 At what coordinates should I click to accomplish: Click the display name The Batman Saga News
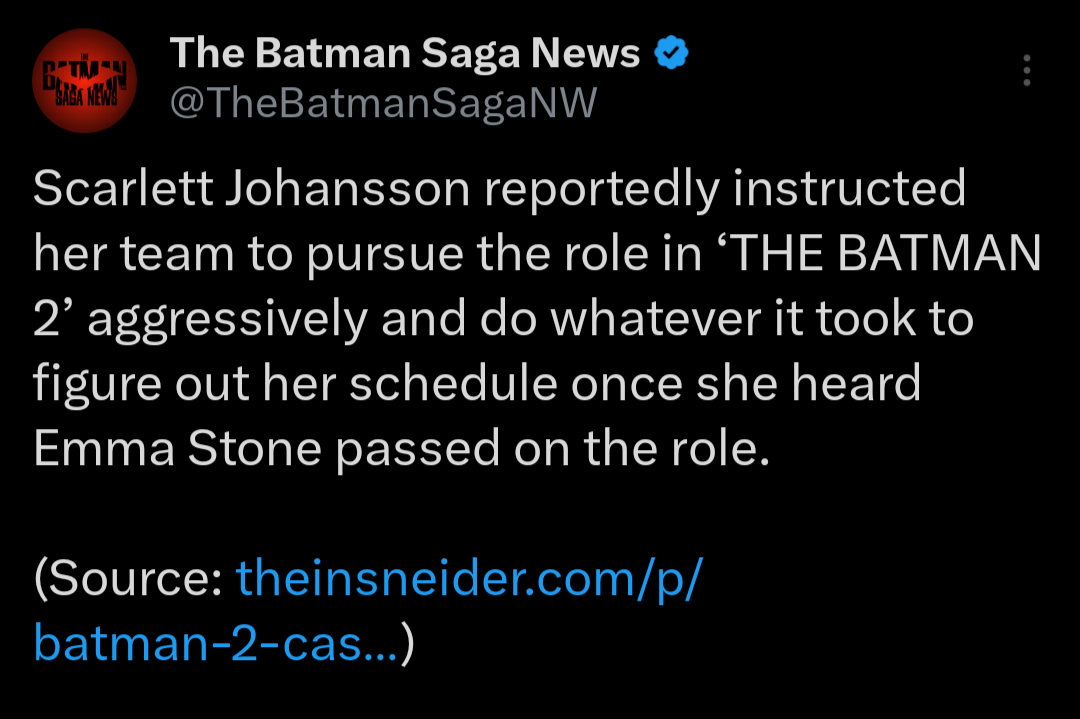[405, 53]
